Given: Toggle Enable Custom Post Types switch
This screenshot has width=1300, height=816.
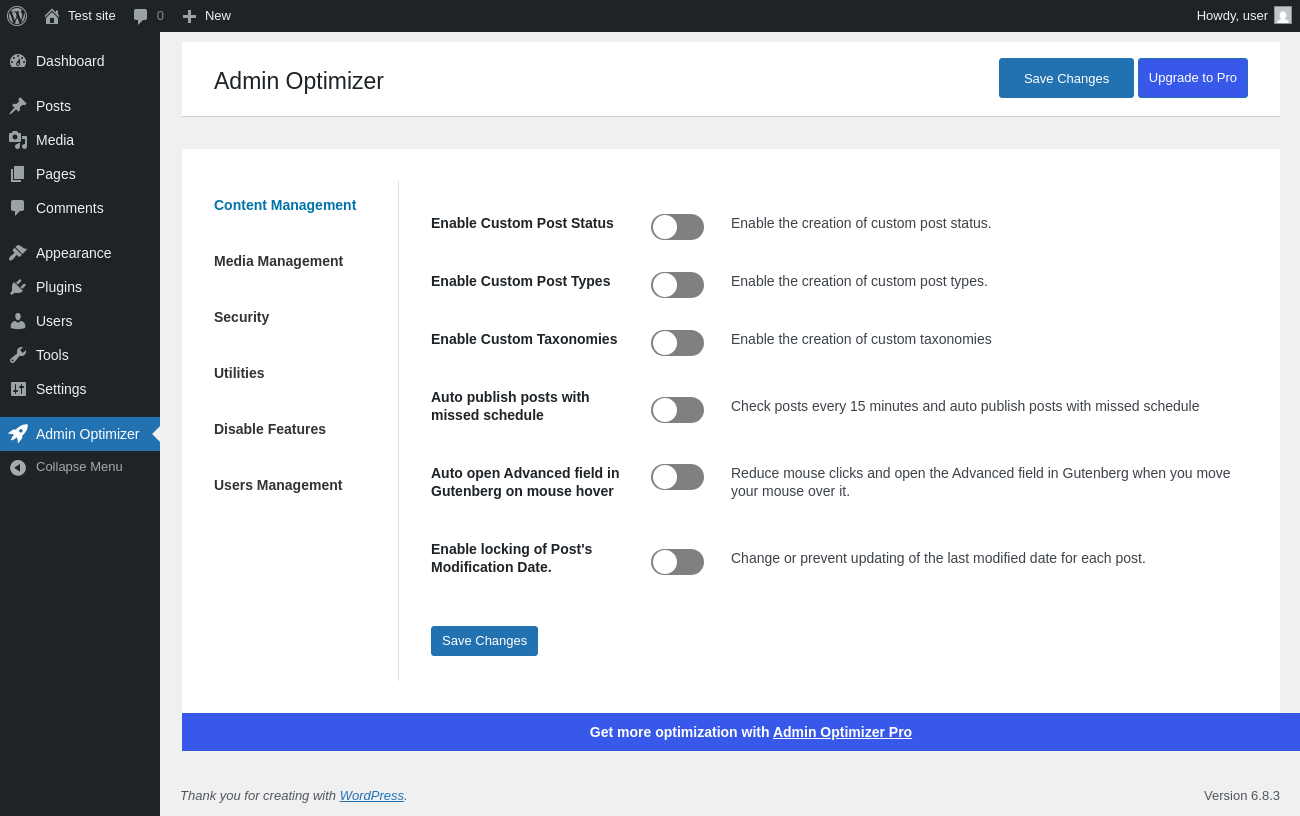Looking at the screenshot, I should [677, 285].
